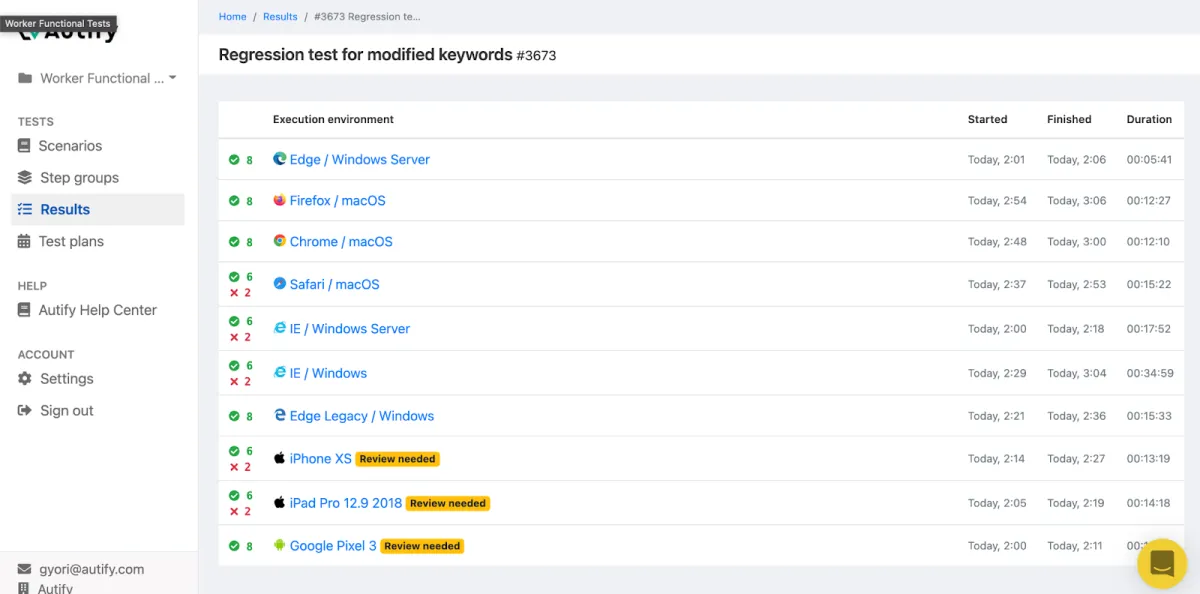Open iPad Pro 12.9 2018 result
Viewport: 1200px width, 594px height.
[346, 503]
